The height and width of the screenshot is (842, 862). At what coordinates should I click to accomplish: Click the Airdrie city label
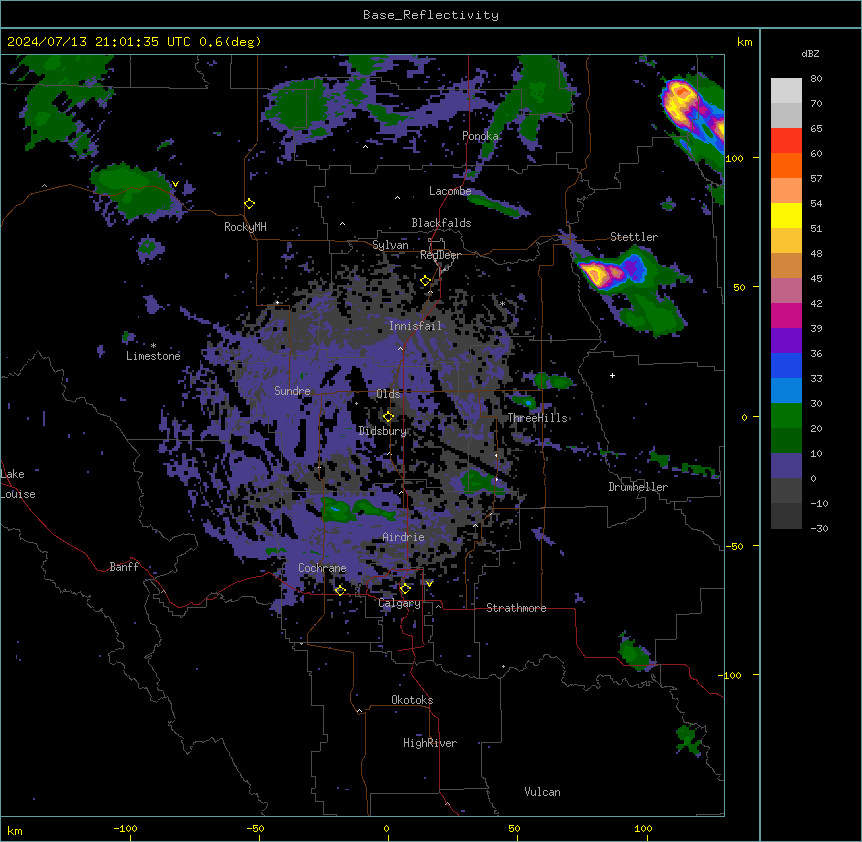coord(404,537)
